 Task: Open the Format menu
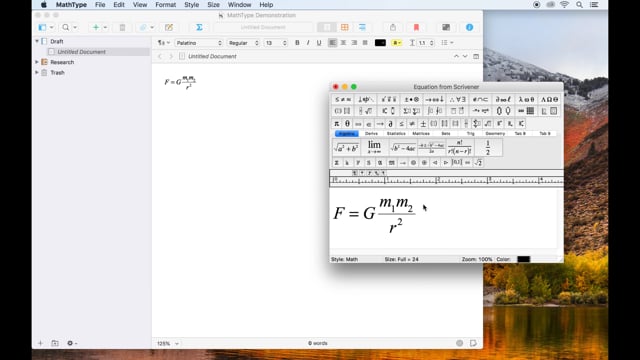tap(165, 5)
